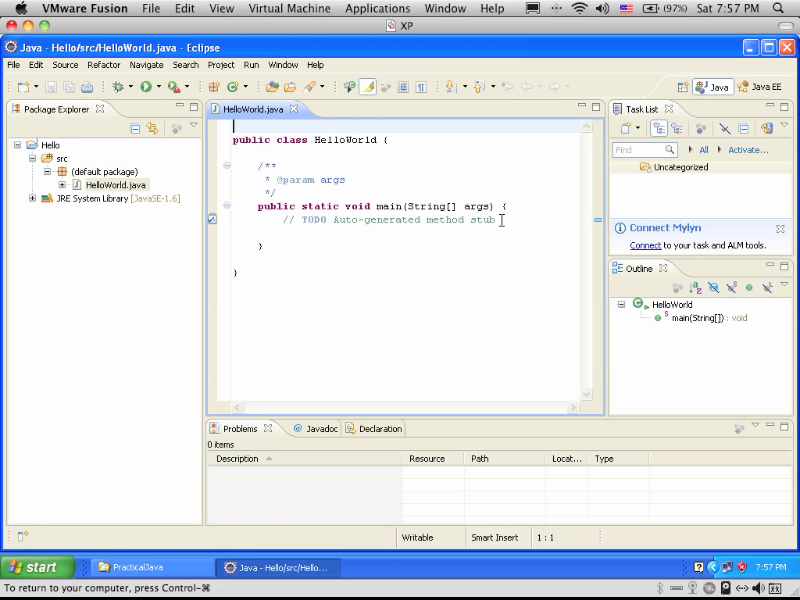
Task: Click the editor's vertical scrollbar down arrow
Action: pyautogui.click(x=586, y=393)
